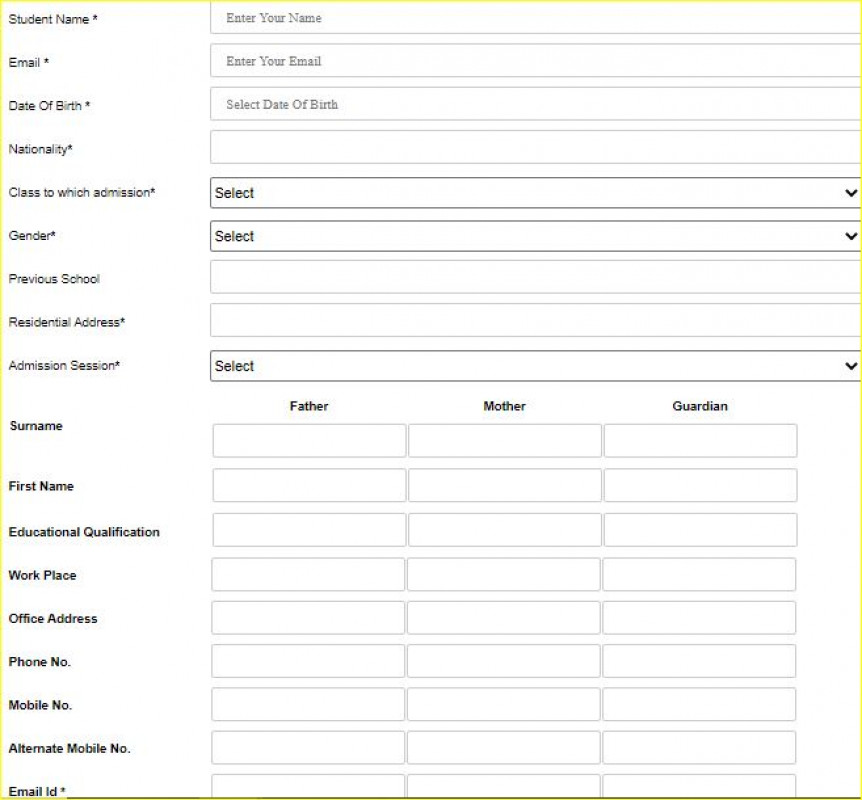
Task: Open the Class to which admission dropdown
Action: [535, 193]
